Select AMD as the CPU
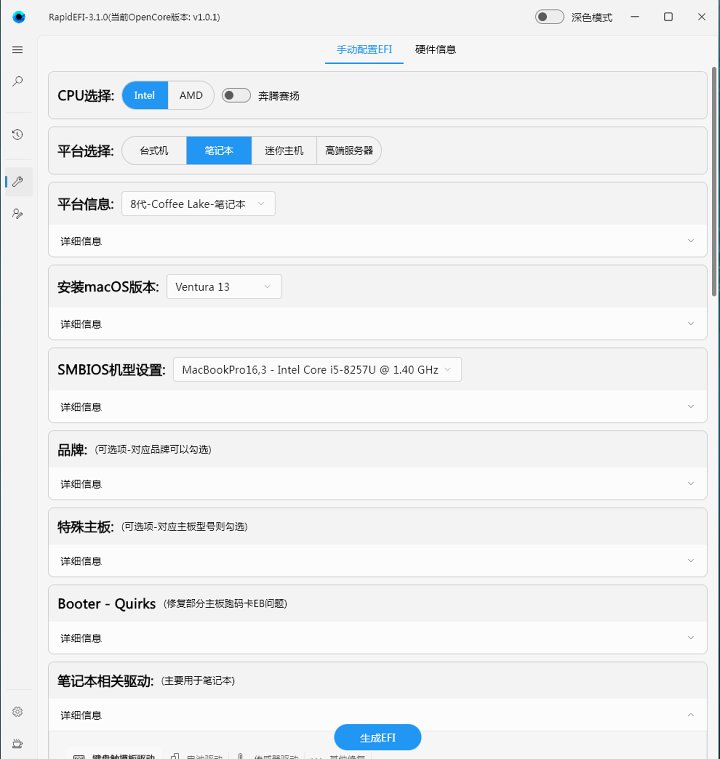Image resolution: width=720 pixels, height=759 pixels. pyautogui.click(x=190, y=96)
